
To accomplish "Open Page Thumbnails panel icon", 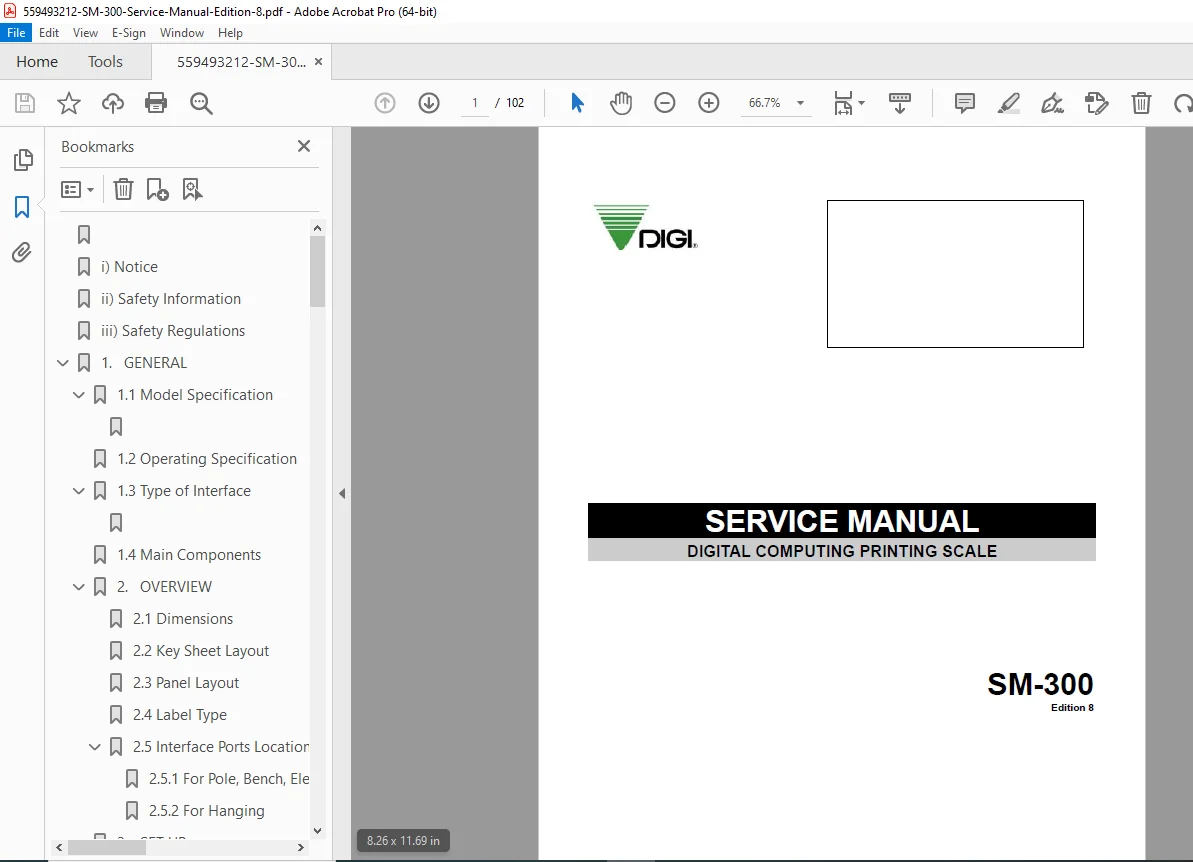I will point(23,160).
